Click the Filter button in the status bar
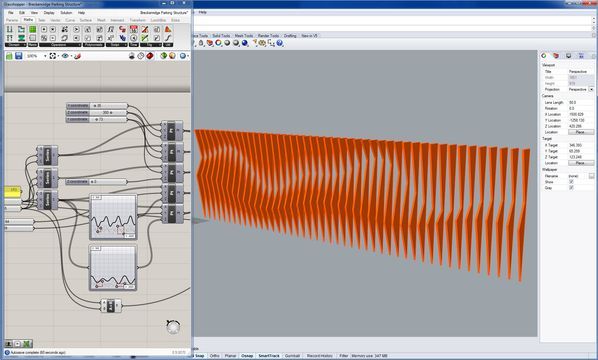598x360 pixels. point(344,356)
